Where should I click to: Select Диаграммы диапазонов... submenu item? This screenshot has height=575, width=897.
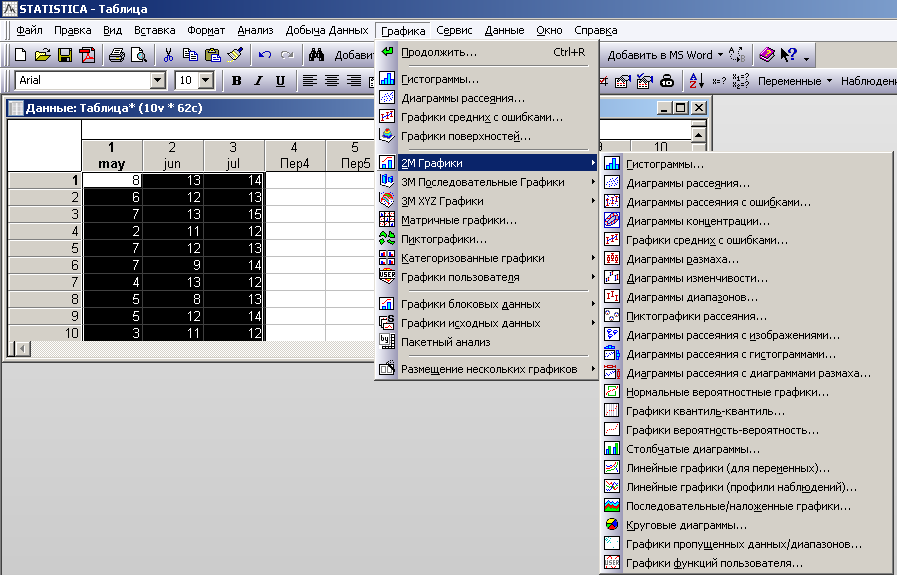tap(746, 297)
